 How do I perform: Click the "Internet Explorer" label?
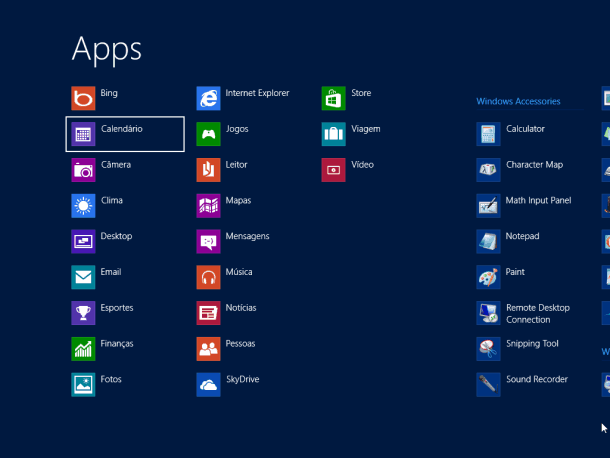(257, 93)
